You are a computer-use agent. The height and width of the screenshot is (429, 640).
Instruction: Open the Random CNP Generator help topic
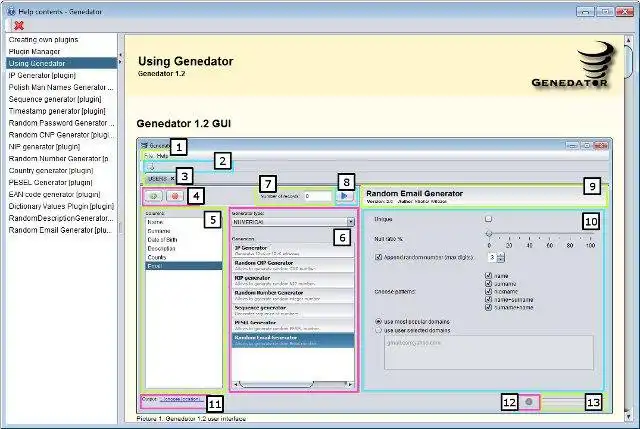[61, 134]
